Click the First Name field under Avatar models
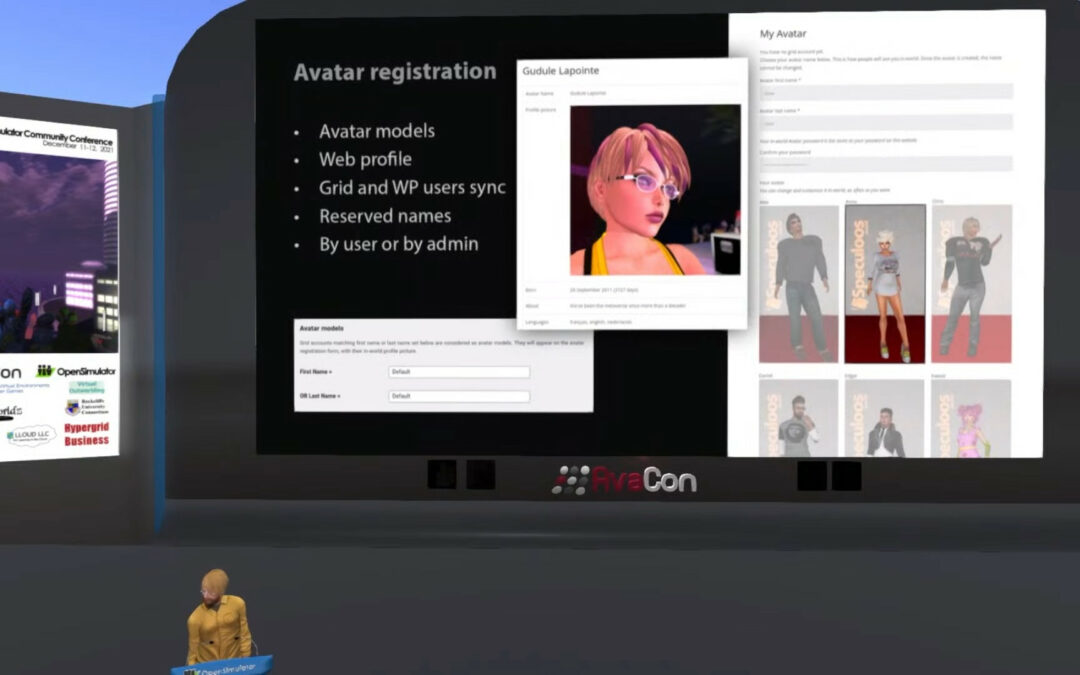Screen dimensions: 1080x675 (459, 372)
